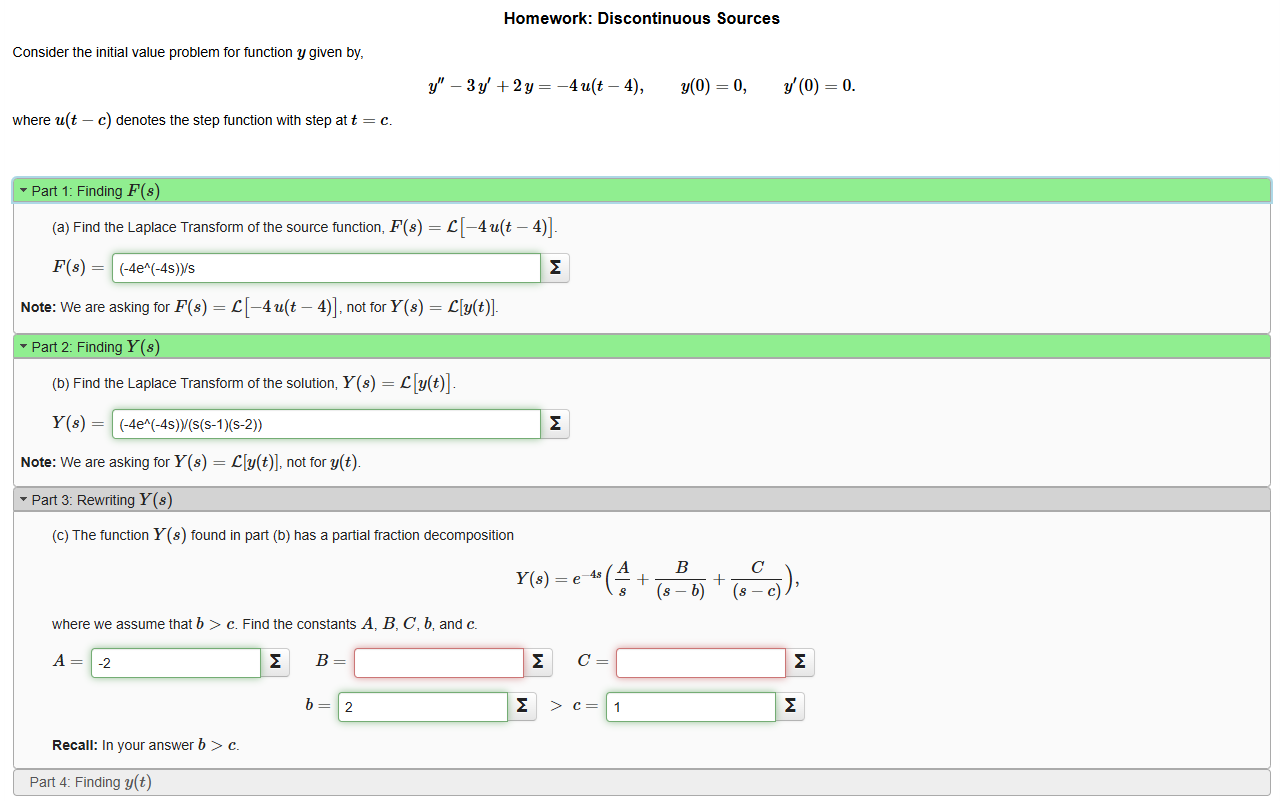Activate the sigma preview for constant C

tap(799, 662)
